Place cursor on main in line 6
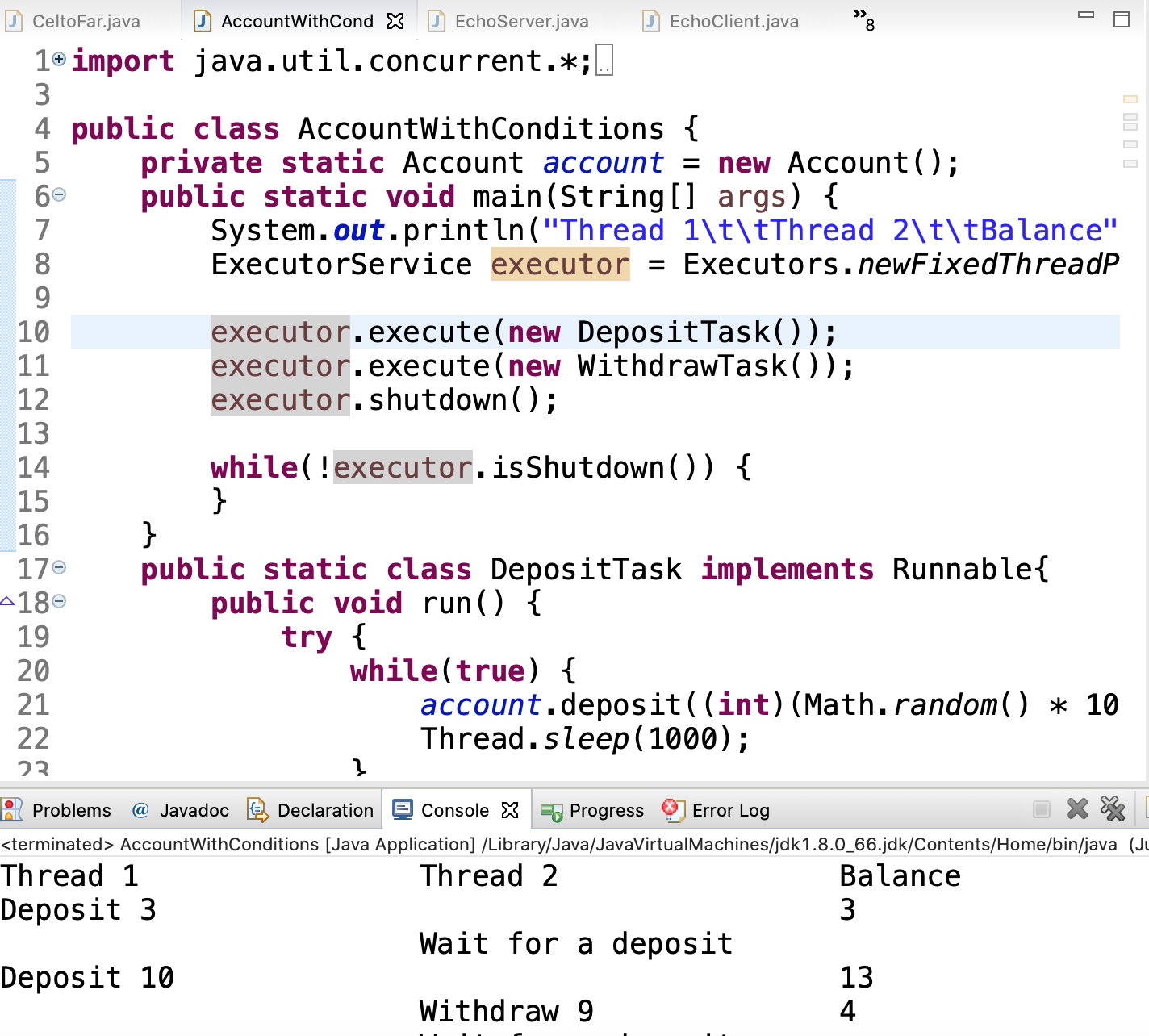1149x1036 pixels. pyautogui.click(x=507, y=197)
